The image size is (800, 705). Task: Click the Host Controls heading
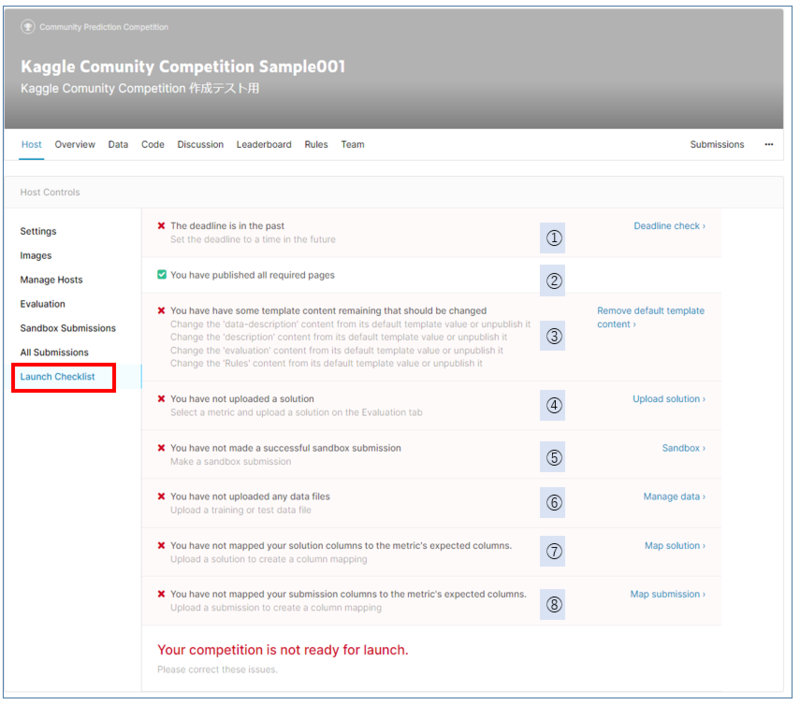50,192
